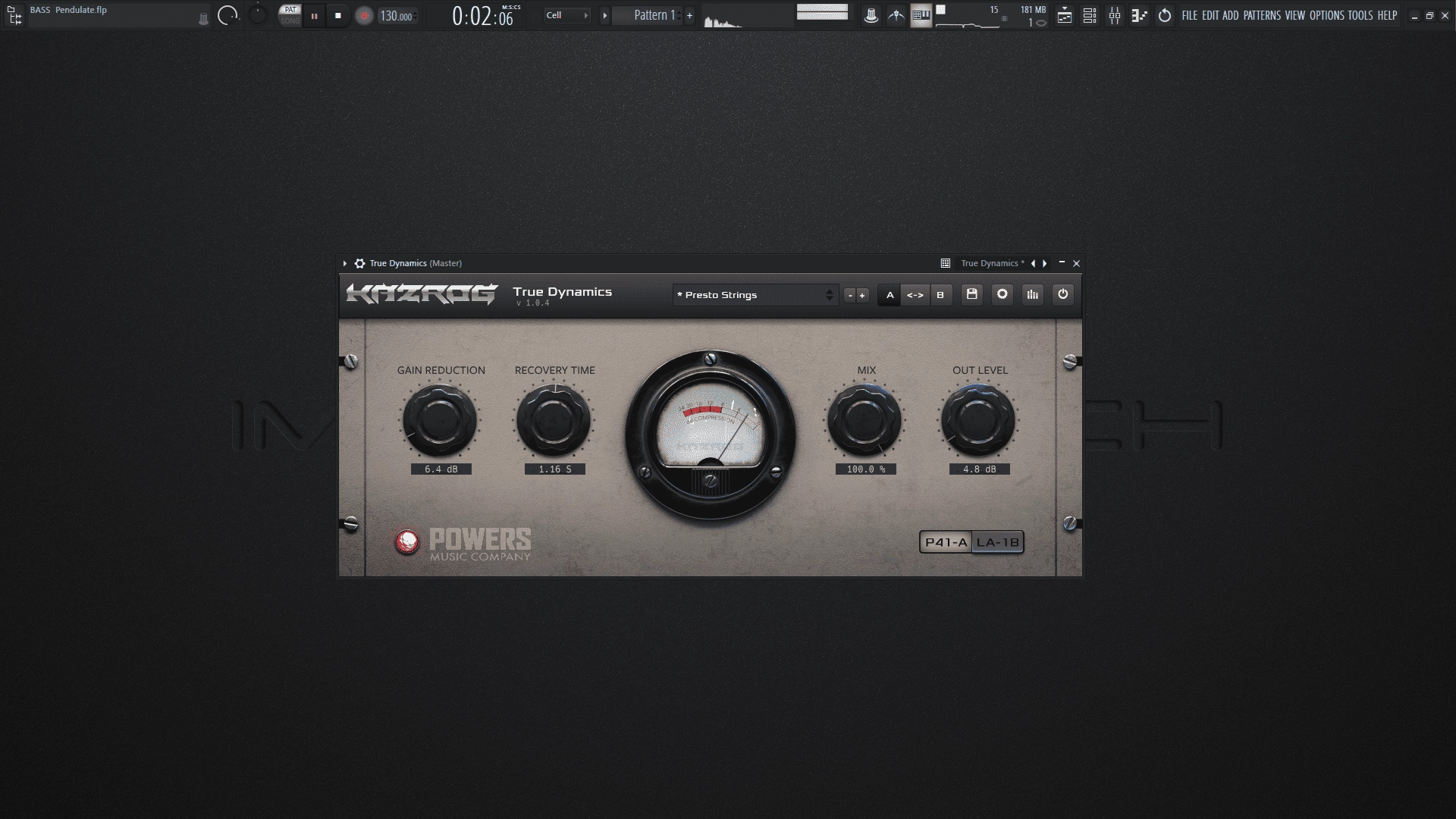Open the Channel Rack icon
Image resolution: width=1456 pixels, height=819 pixels.
[1090, 16]
